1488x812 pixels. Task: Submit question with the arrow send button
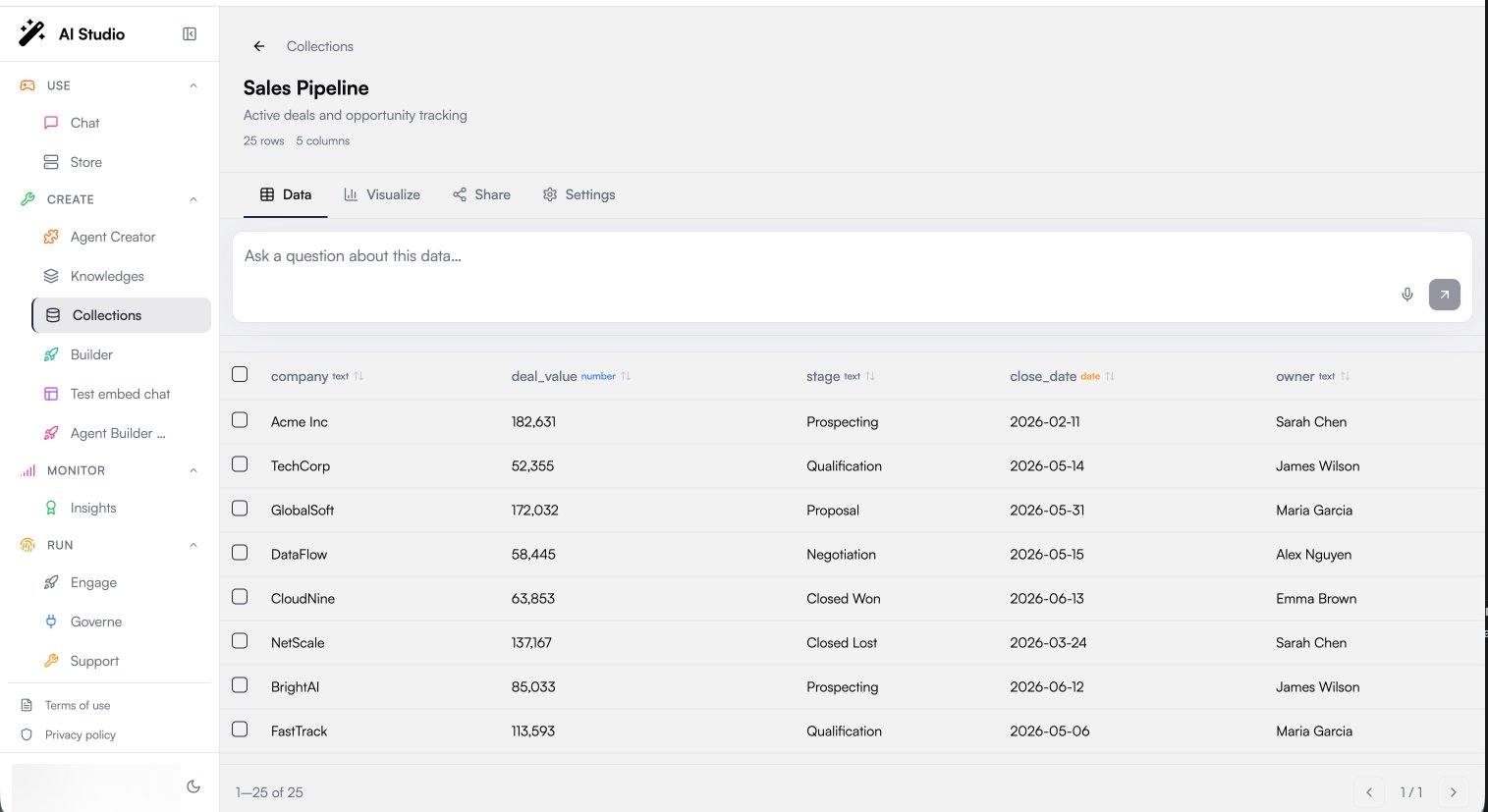click(x=1444, y=295)
